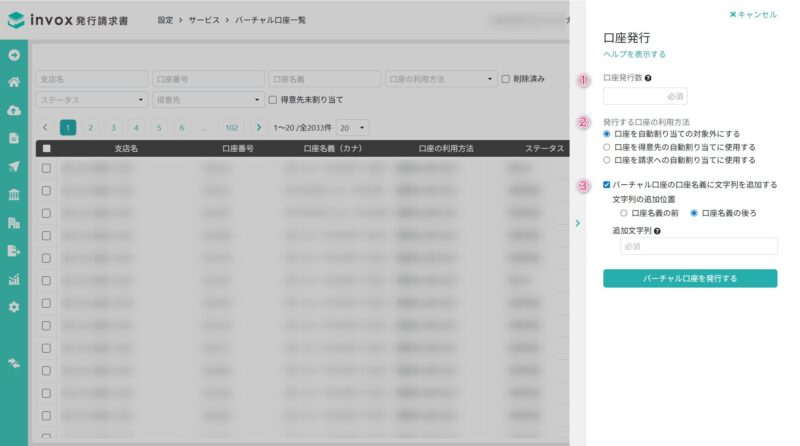Screen dimensions: 800x446
Task: Select 口座を自動割り当ての対象外にする radio
Action: [x=607, y=134]
